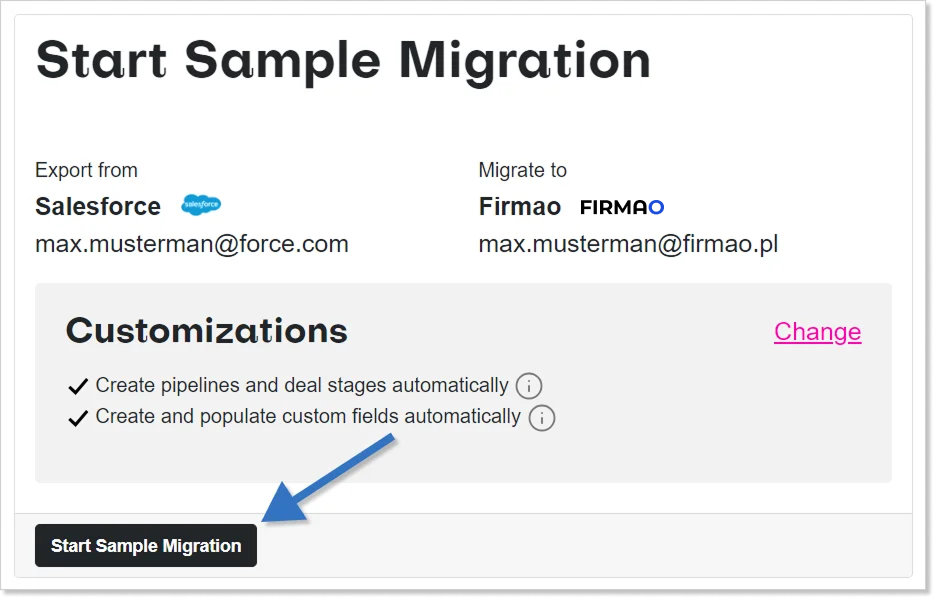The image size is (934, 598).
Task: Show info for custom fields option
Action: (x=541, y=418)
